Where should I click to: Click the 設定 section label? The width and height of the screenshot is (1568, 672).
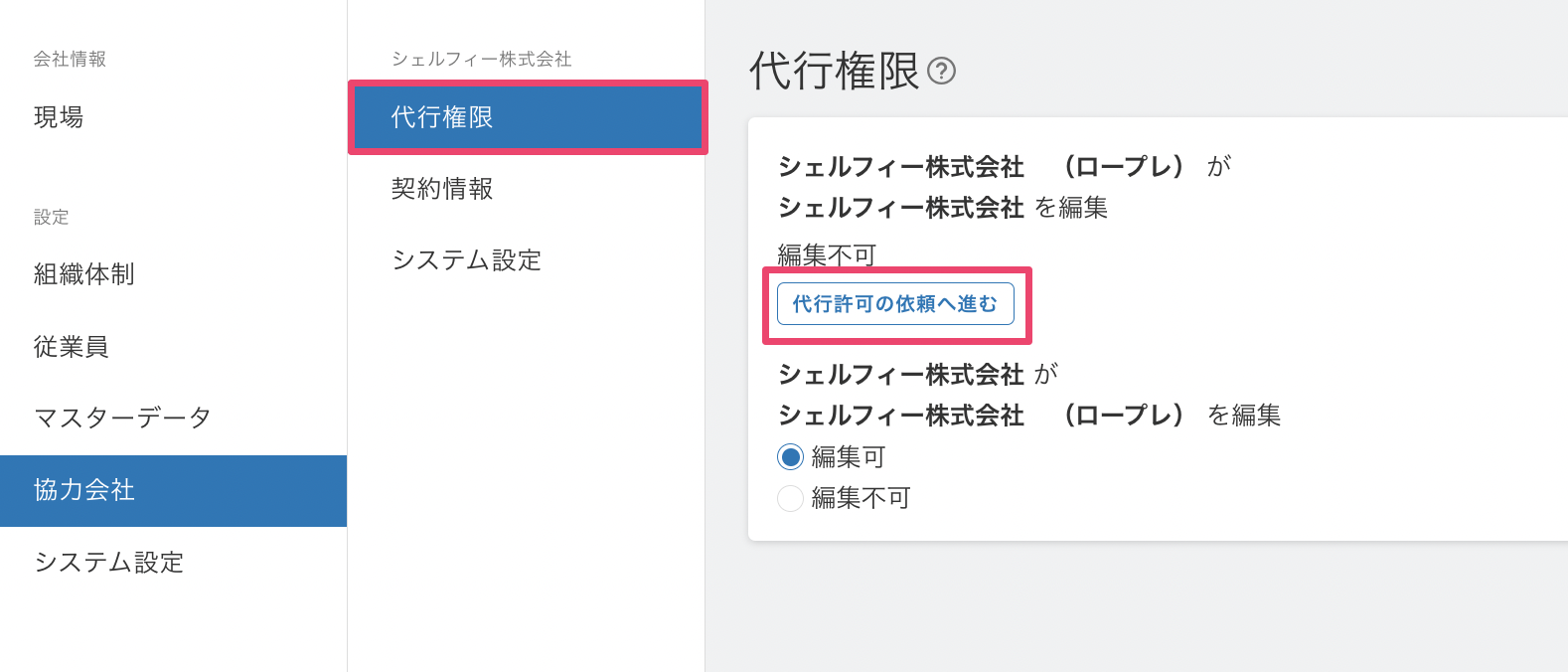pos(52,218)
